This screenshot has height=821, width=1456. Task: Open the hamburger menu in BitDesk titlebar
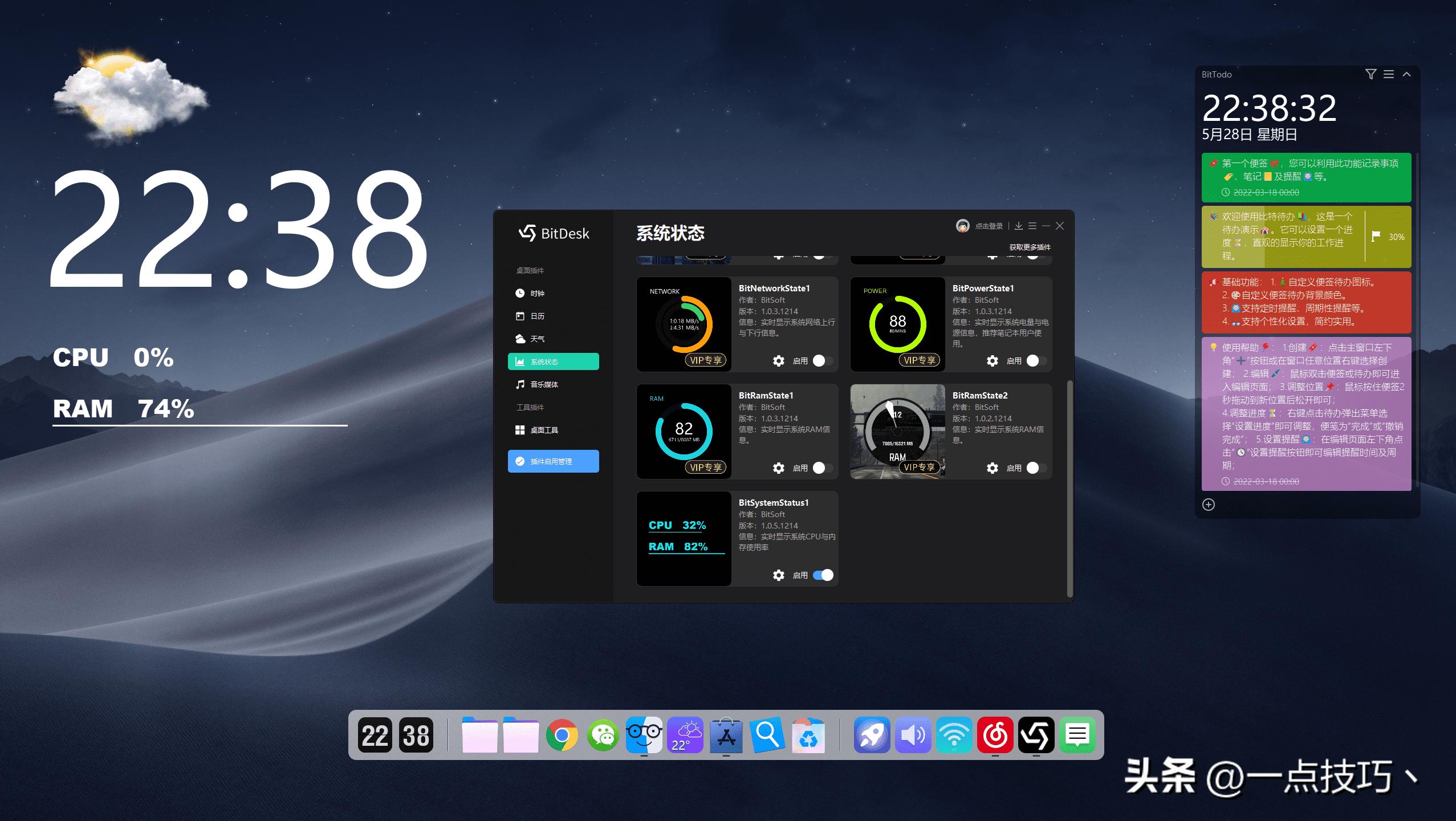point(1033,226)
